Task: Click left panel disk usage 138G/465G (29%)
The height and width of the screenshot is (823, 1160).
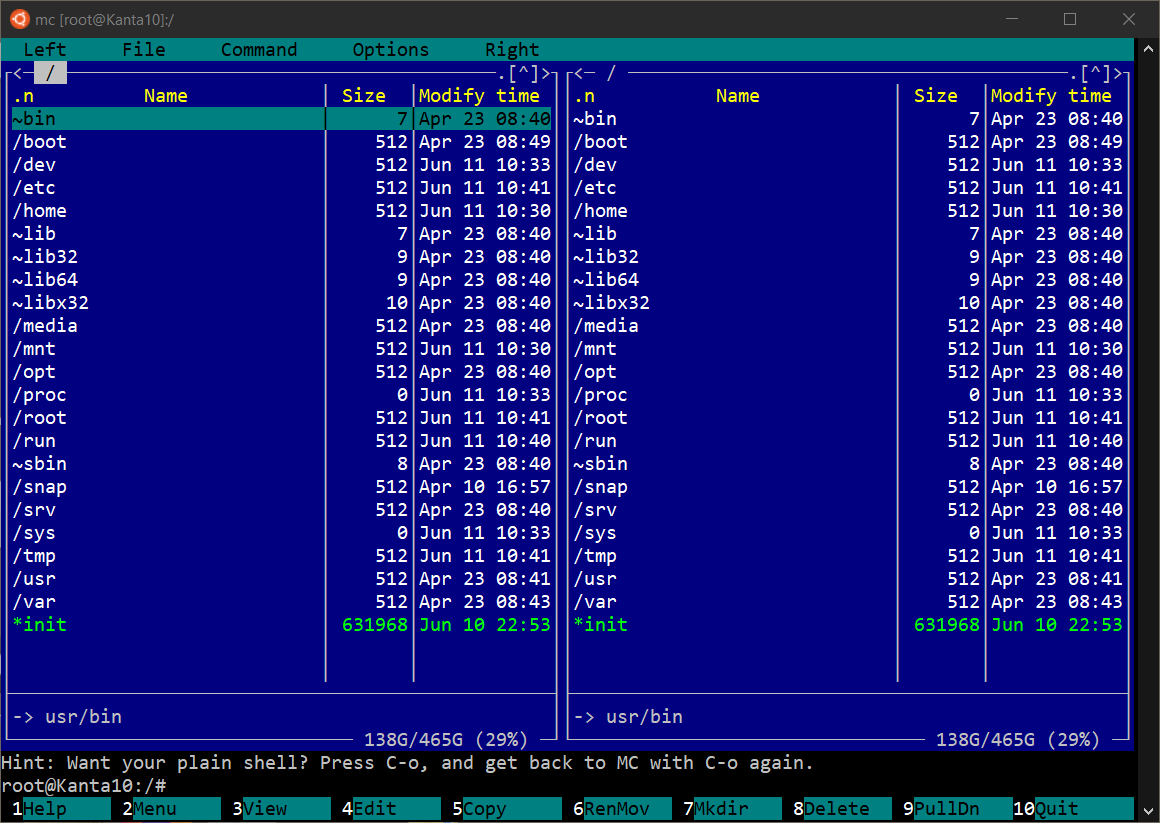Action: pyautogui.click(x=445, y=739)
